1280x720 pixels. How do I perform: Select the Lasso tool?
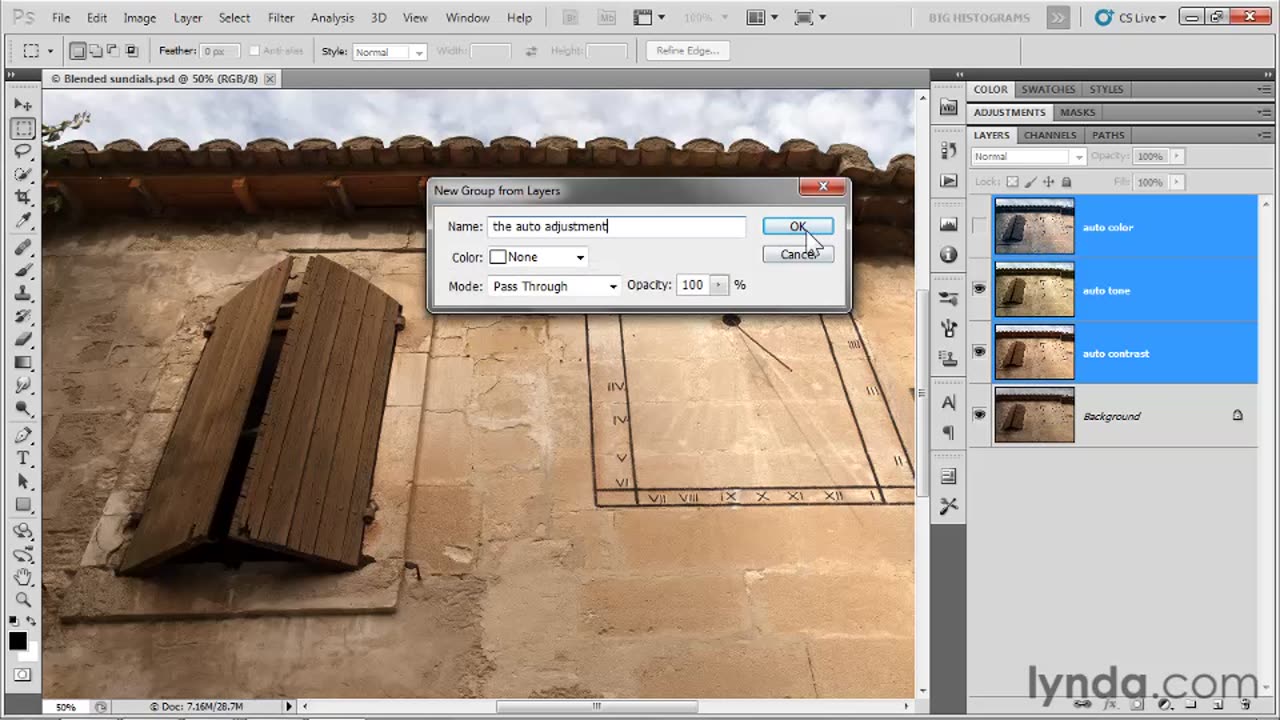(23, 151)
